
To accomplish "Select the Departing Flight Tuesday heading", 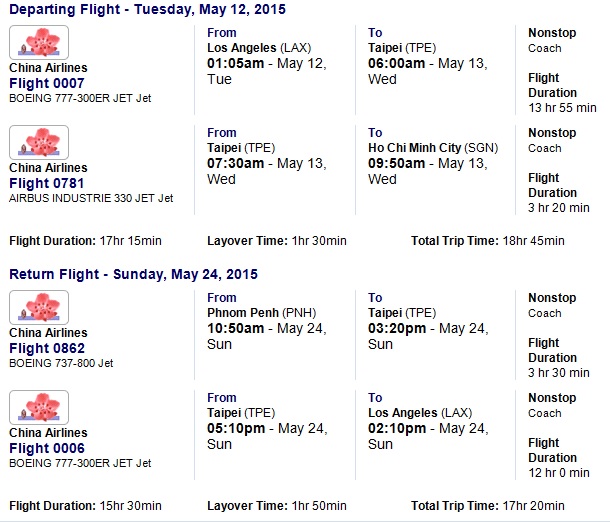I will coord(147,9).
